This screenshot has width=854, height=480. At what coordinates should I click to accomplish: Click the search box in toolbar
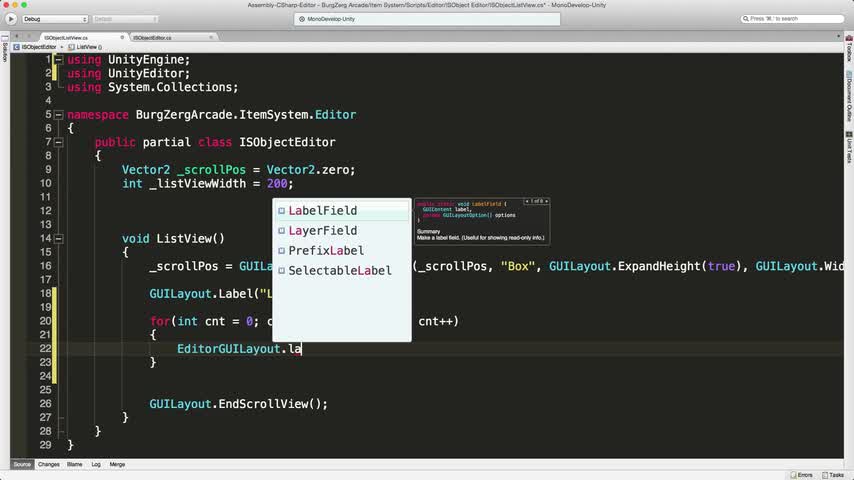(x=792, y=19)
